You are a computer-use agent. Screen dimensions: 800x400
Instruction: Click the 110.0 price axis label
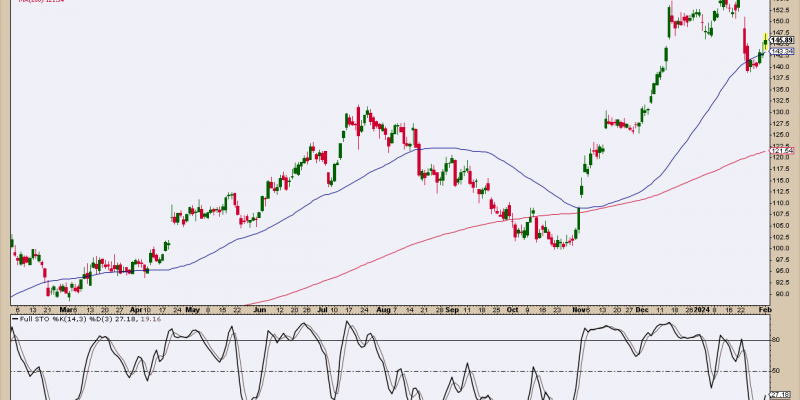click(x=779, y=203)
